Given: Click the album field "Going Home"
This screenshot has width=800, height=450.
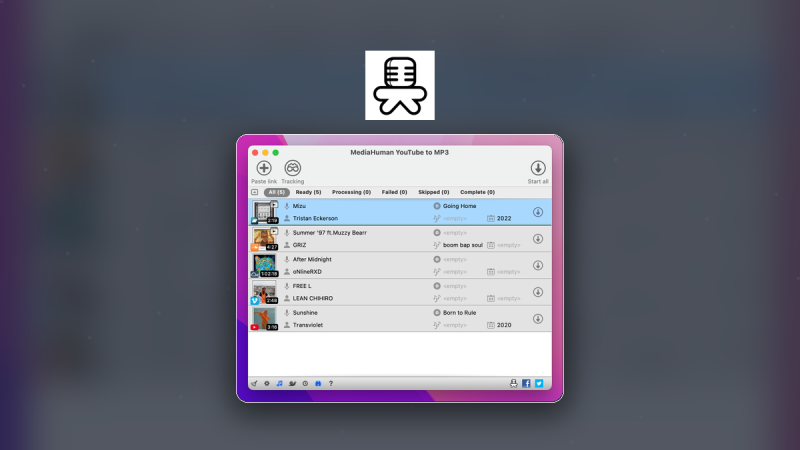Looking at the screenshot, I should point(459,206).
